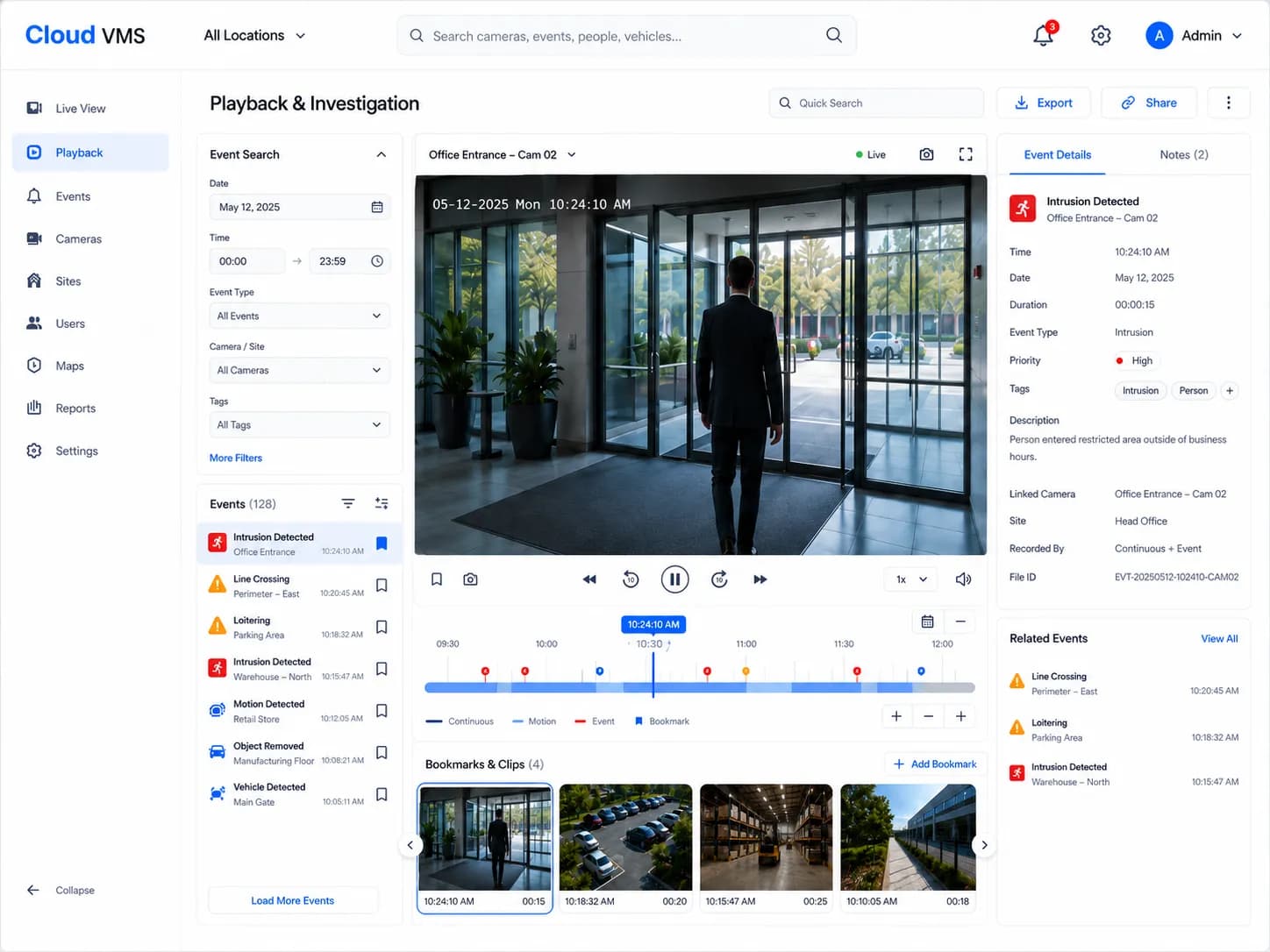Enter fullscreen video mode

pyautogui.click(x=966, y=154)
